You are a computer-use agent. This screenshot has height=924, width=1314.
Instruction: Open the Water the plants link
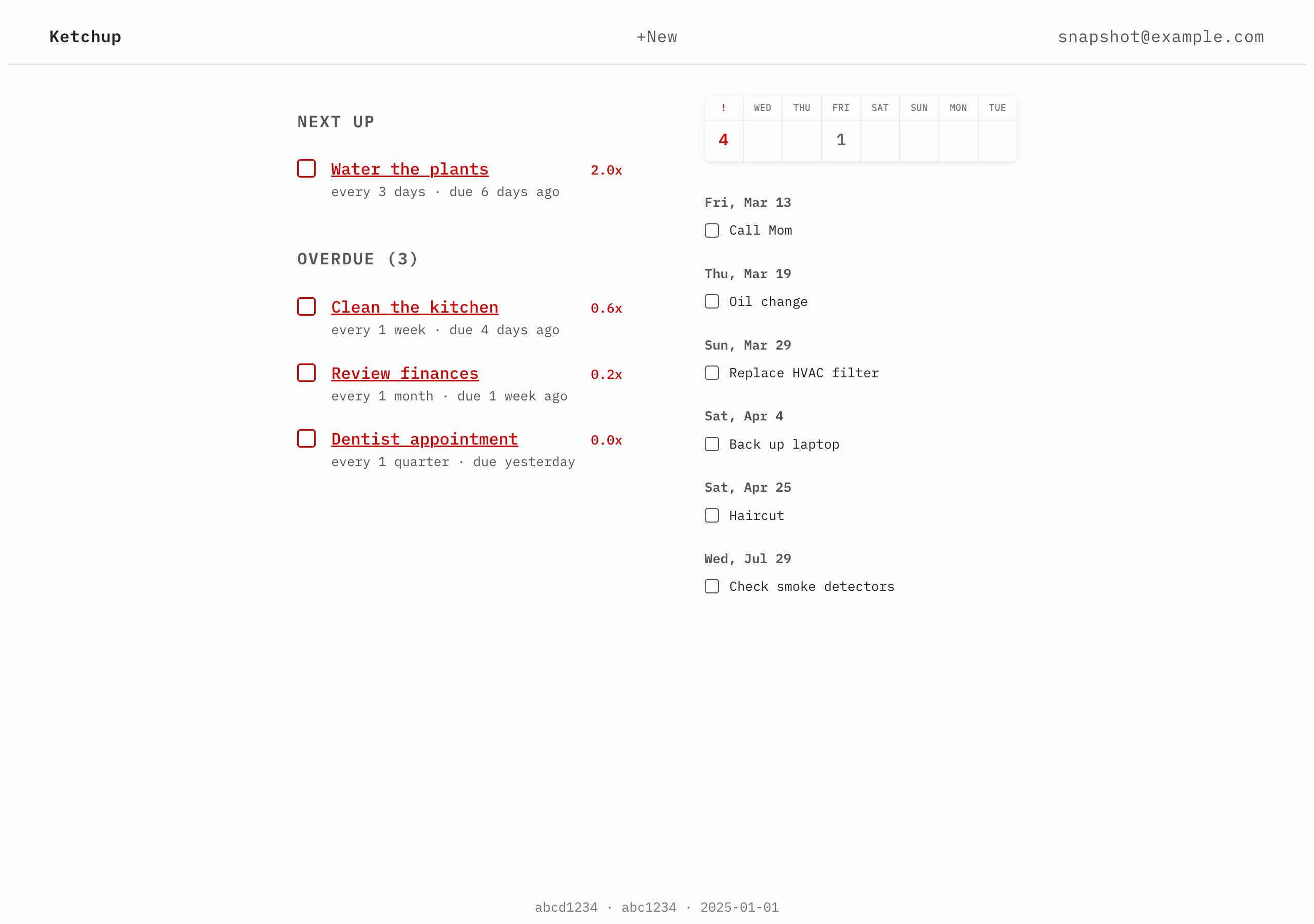coord(409,169)
